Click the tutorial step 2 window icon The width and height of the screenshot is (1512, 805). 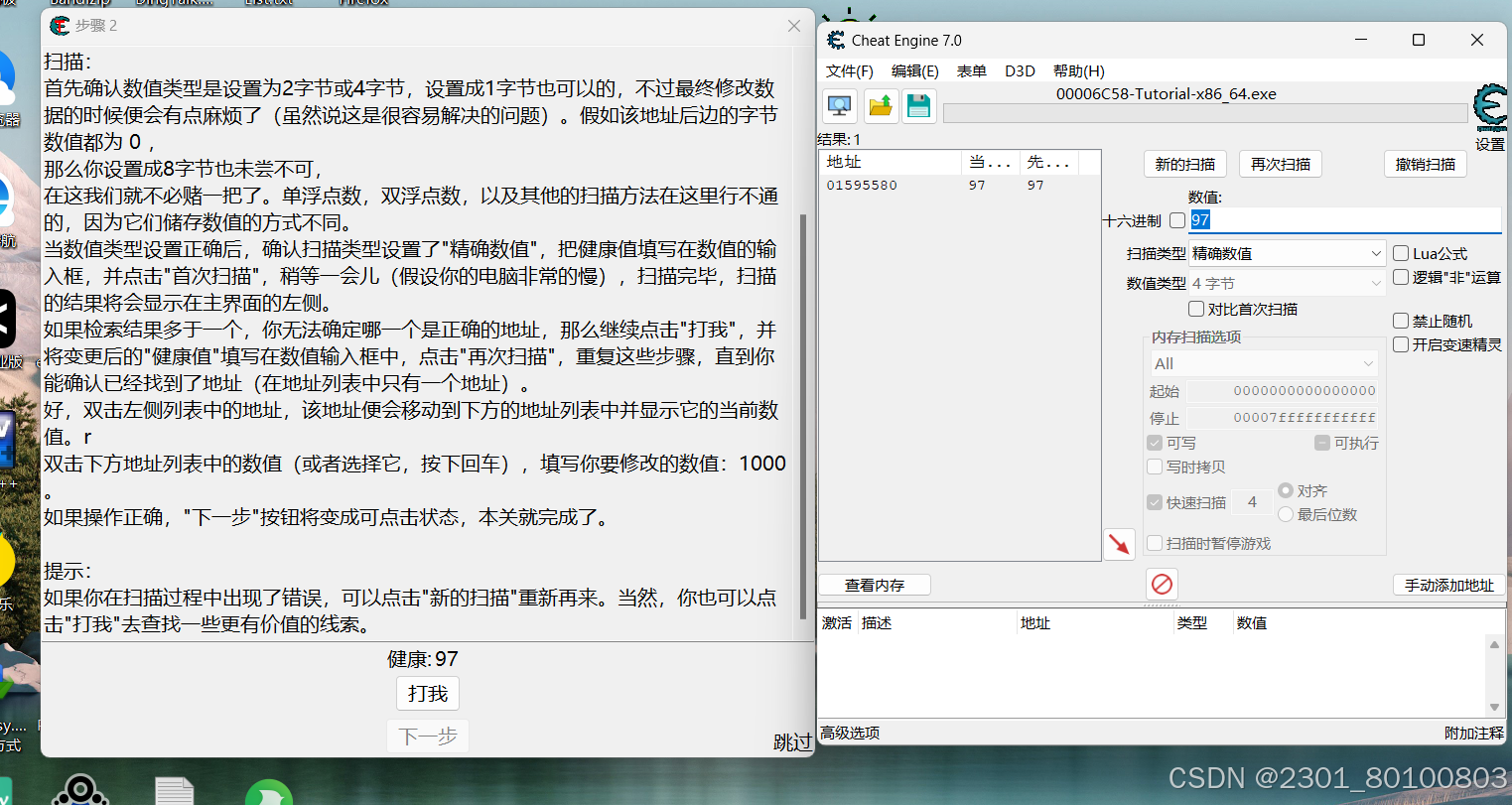coord(60,25)
